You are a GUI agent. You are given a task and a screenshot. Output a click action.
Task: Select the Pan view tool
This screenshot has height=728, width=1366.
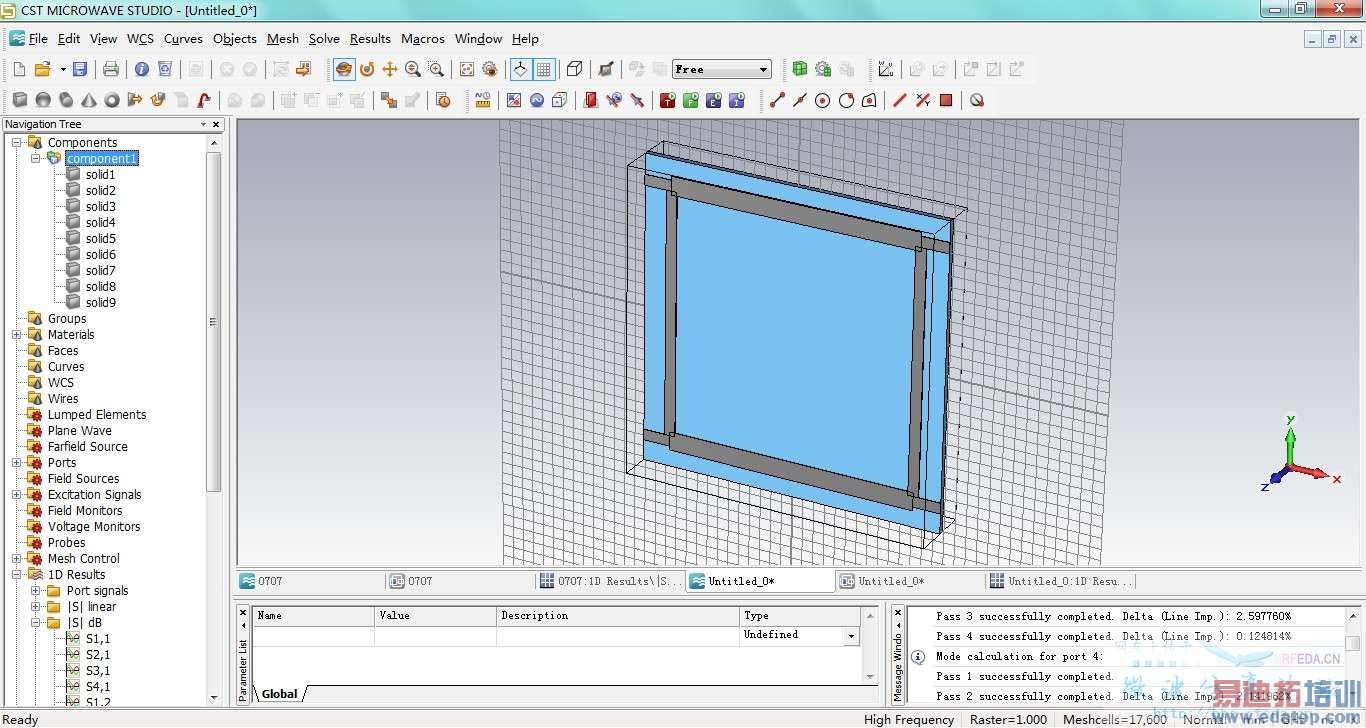(390, 69)
